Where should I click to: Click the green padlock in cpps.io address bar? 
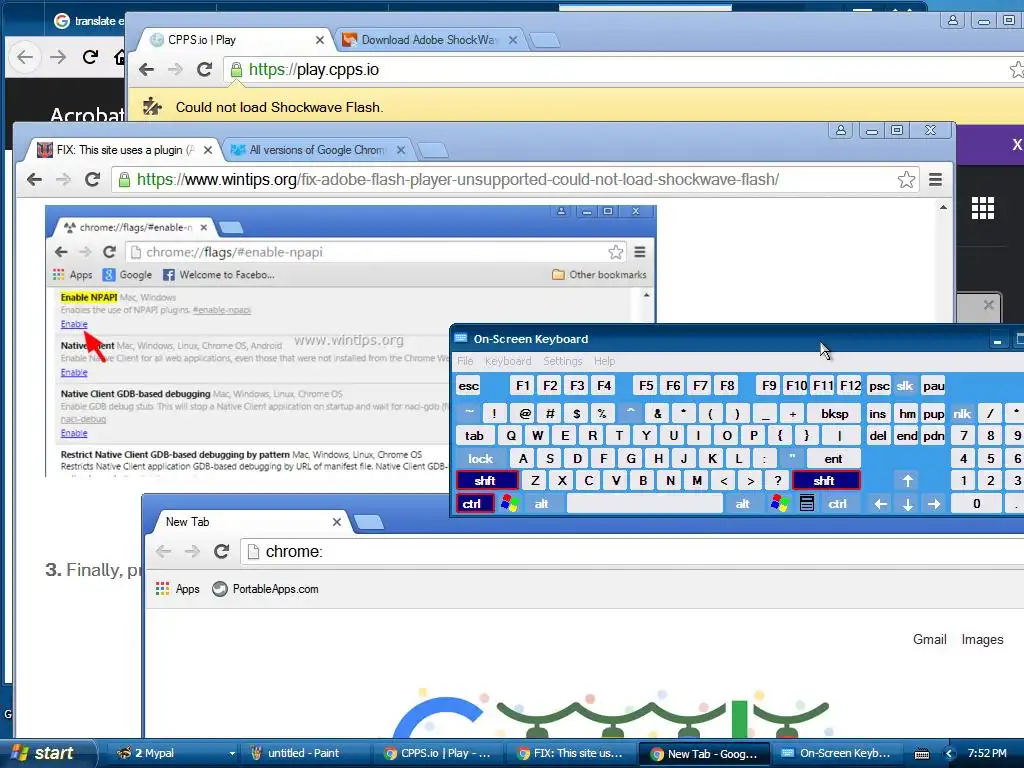click(x=236, y=69)
